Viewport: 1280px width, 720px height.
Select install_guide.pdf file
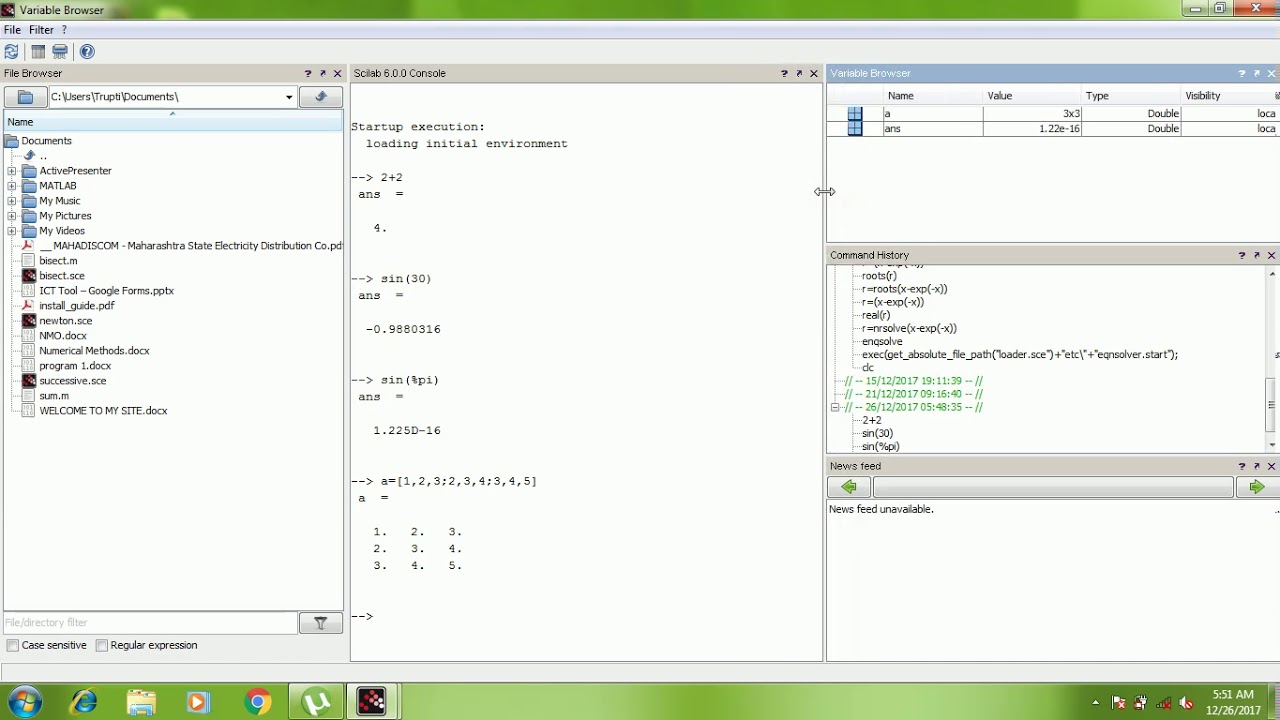(77, 306)
